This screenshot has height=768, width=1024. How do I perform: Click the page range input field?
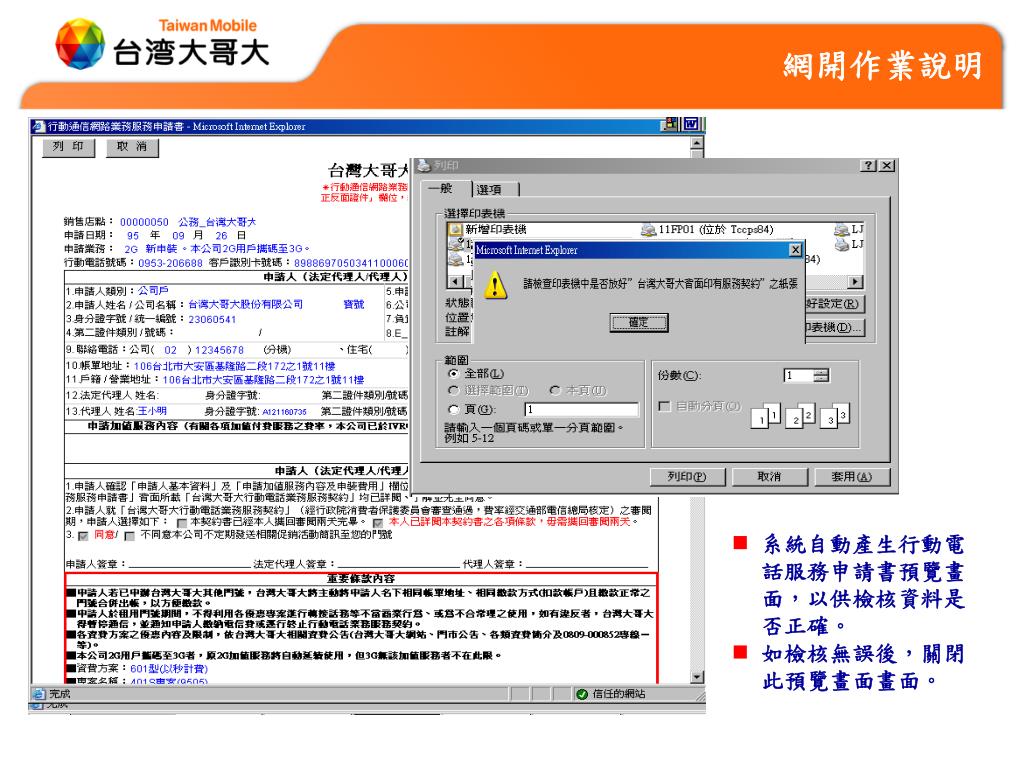tap(581, 409)
